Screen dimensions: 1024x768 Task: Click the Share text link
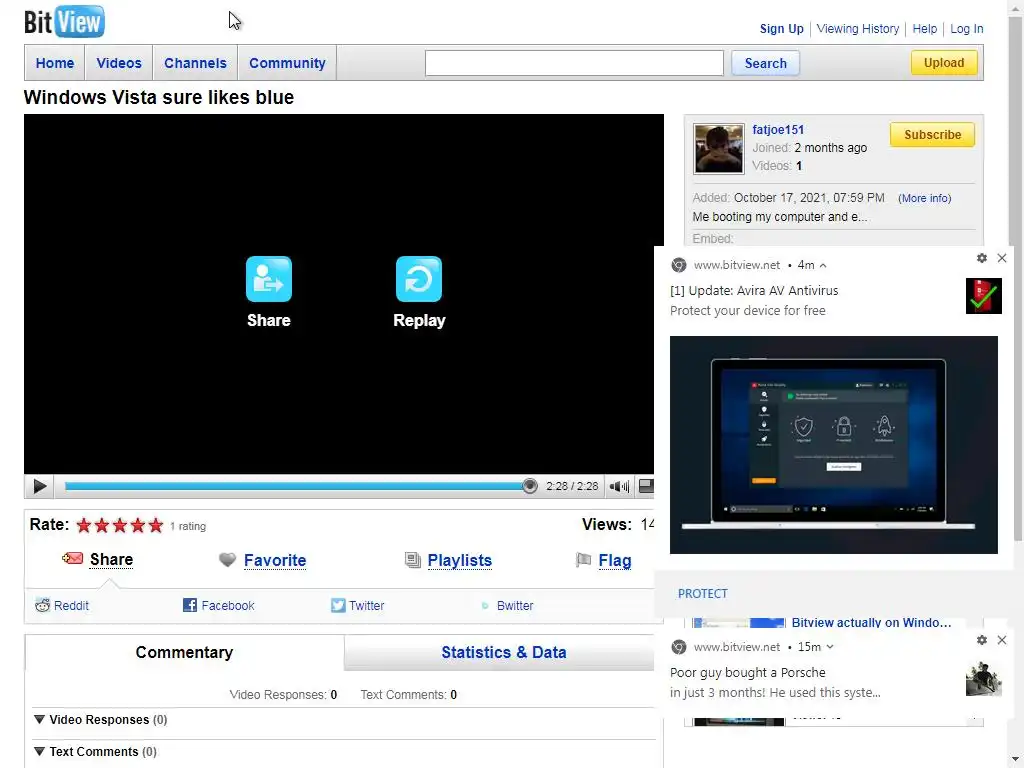111,559
